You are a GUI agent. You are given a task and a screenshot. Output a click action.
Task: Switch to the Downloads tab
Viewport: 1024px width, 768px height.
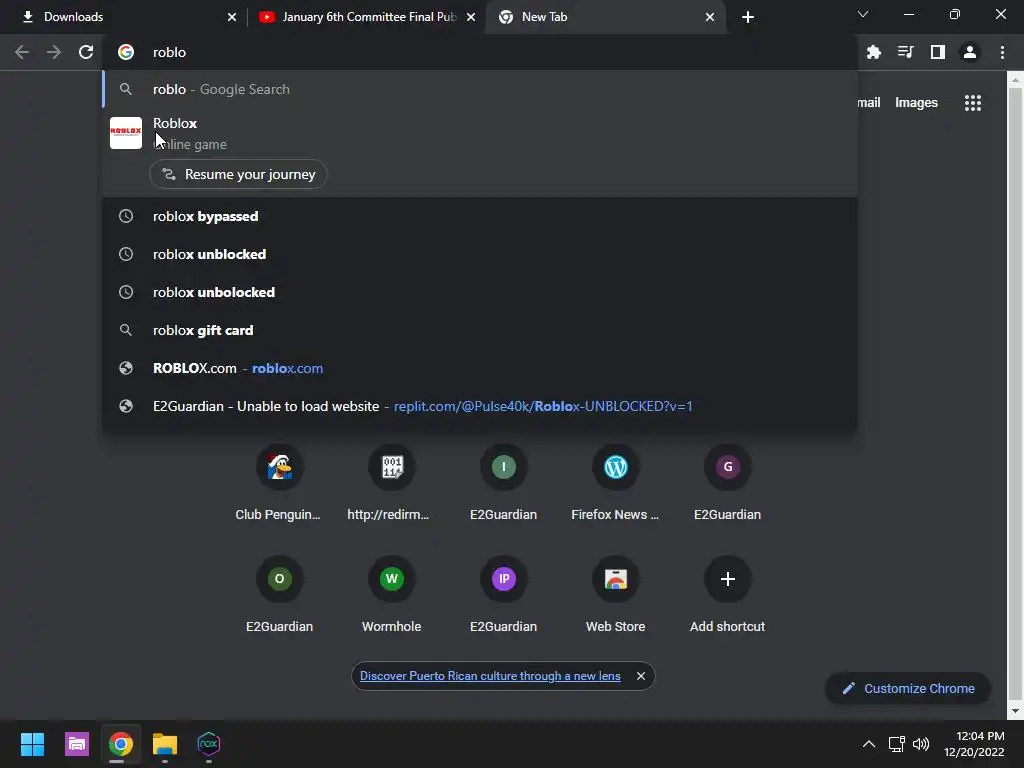click(124, 17)
